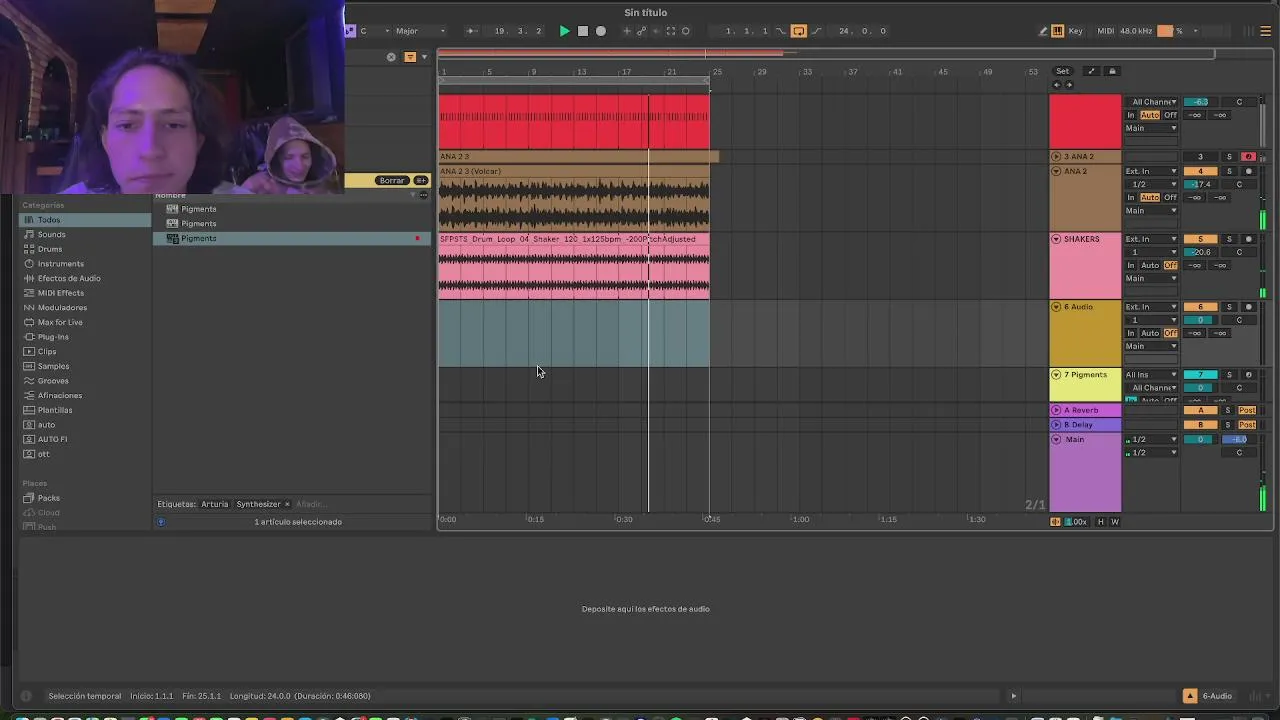This screenshot has height=720, width=1280.
Task: Toggle Automation Arm icon
Action: [641, 31]
